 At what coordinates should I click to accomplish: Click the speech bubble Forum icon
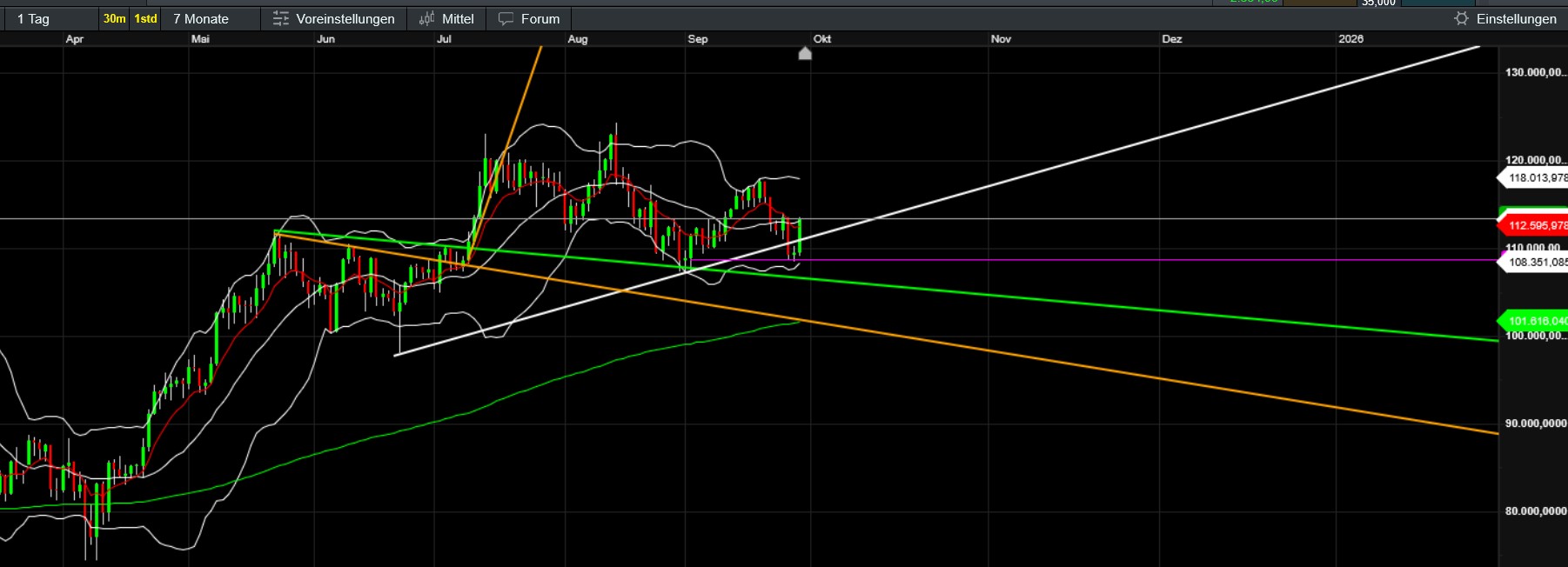[506, 18]
